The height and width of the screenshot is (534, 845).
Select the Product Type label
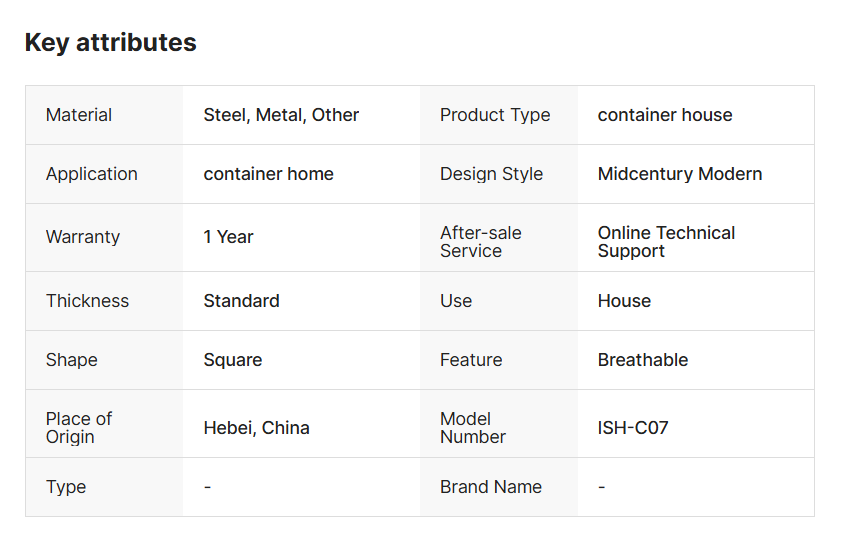(x=495, y=115)
